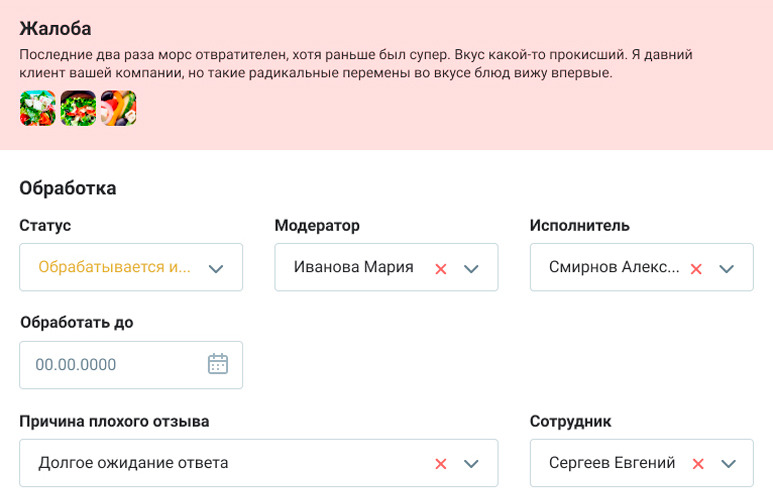Click the Обработать до date input field
773x499 pixels.
tap(110, 365)
